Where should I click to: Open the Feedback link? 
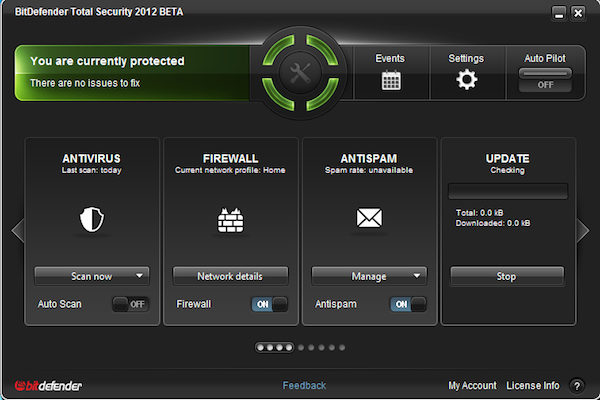(x=304, y=385)
